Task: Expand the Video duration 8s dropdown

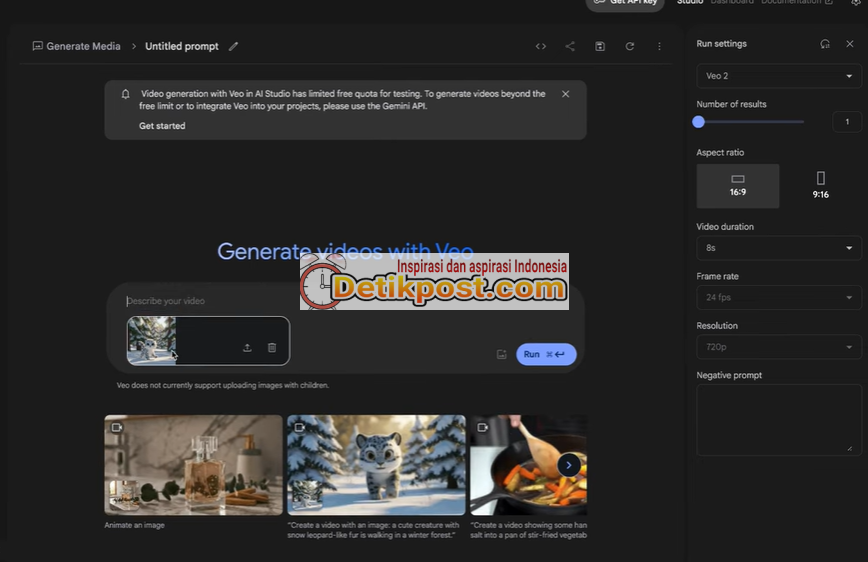Action: 778,248
